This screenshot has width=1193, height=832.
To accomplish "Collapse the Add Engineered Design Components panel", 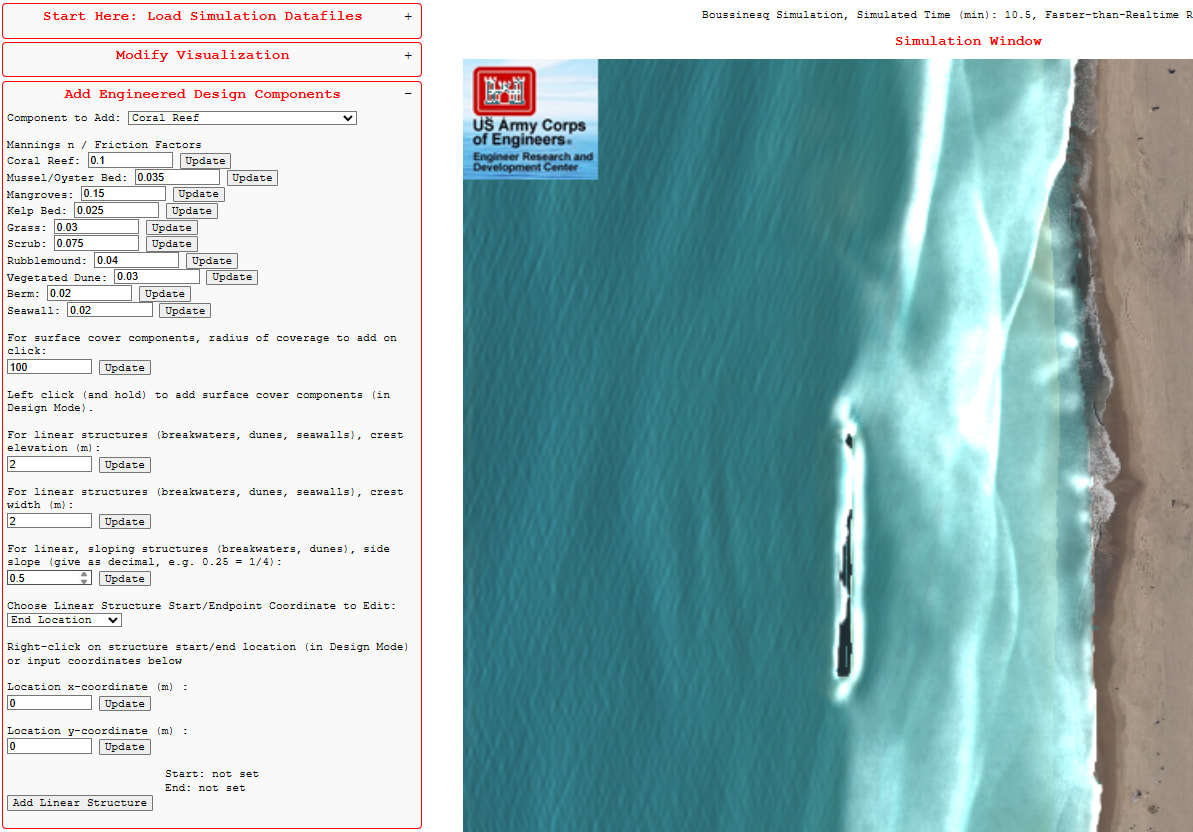I will click(408, 94).
